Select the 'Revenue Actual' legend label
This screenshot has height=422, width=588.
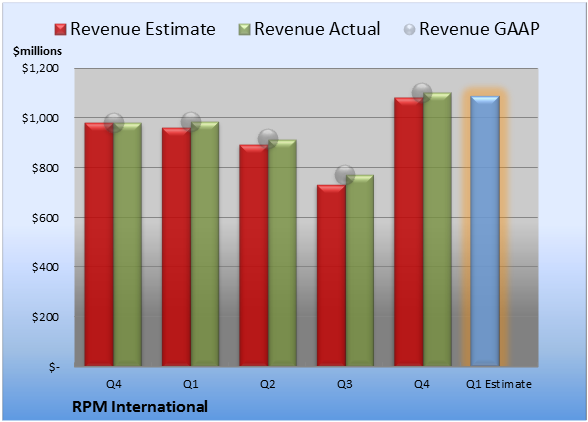(317, 29)
